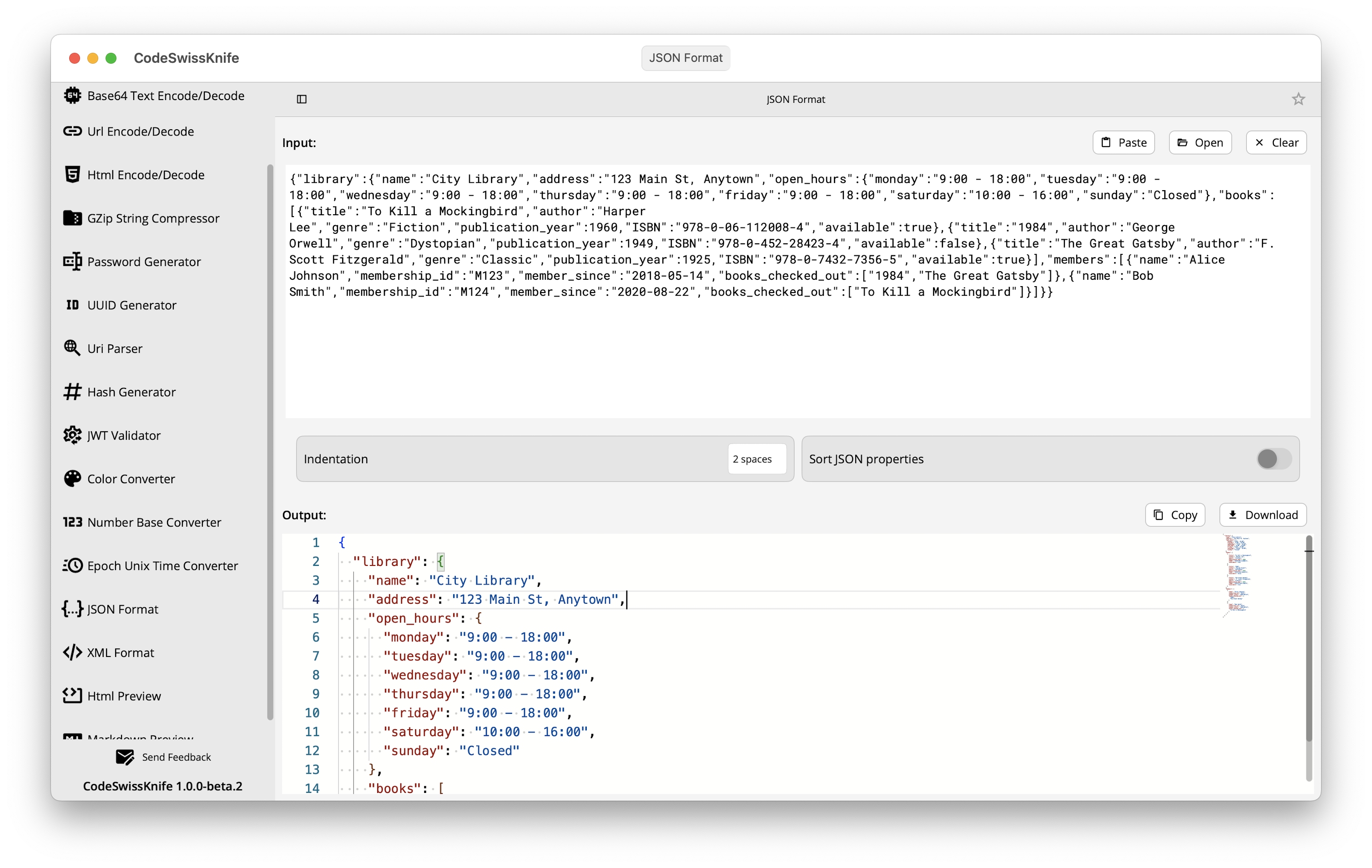The height and width of the screenshot is (868, 1372).
Task: Click the output code minimap
Action: 1236,575
